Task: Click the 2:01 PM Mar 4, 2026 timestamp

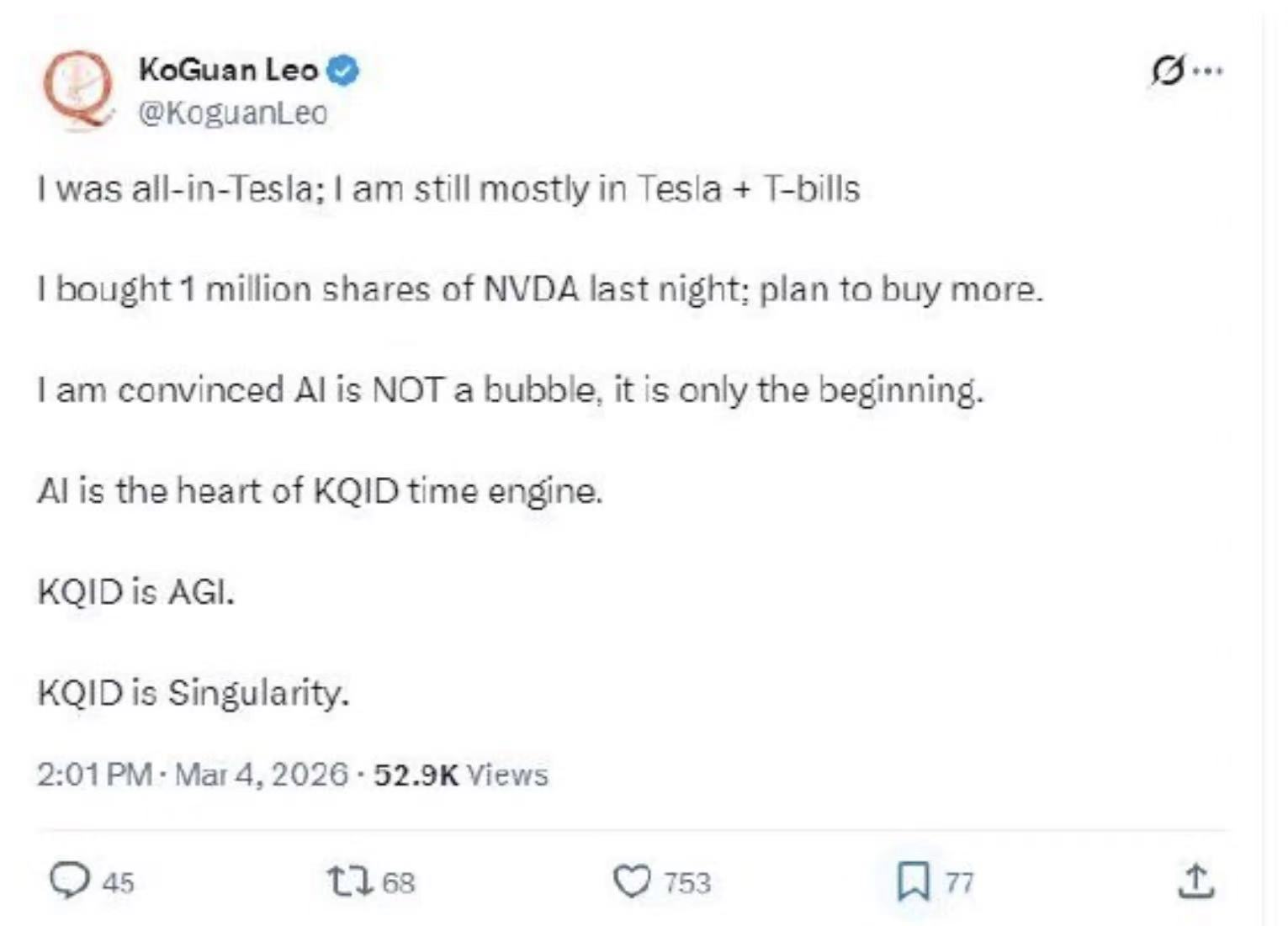Action: [x=192, y=774]
